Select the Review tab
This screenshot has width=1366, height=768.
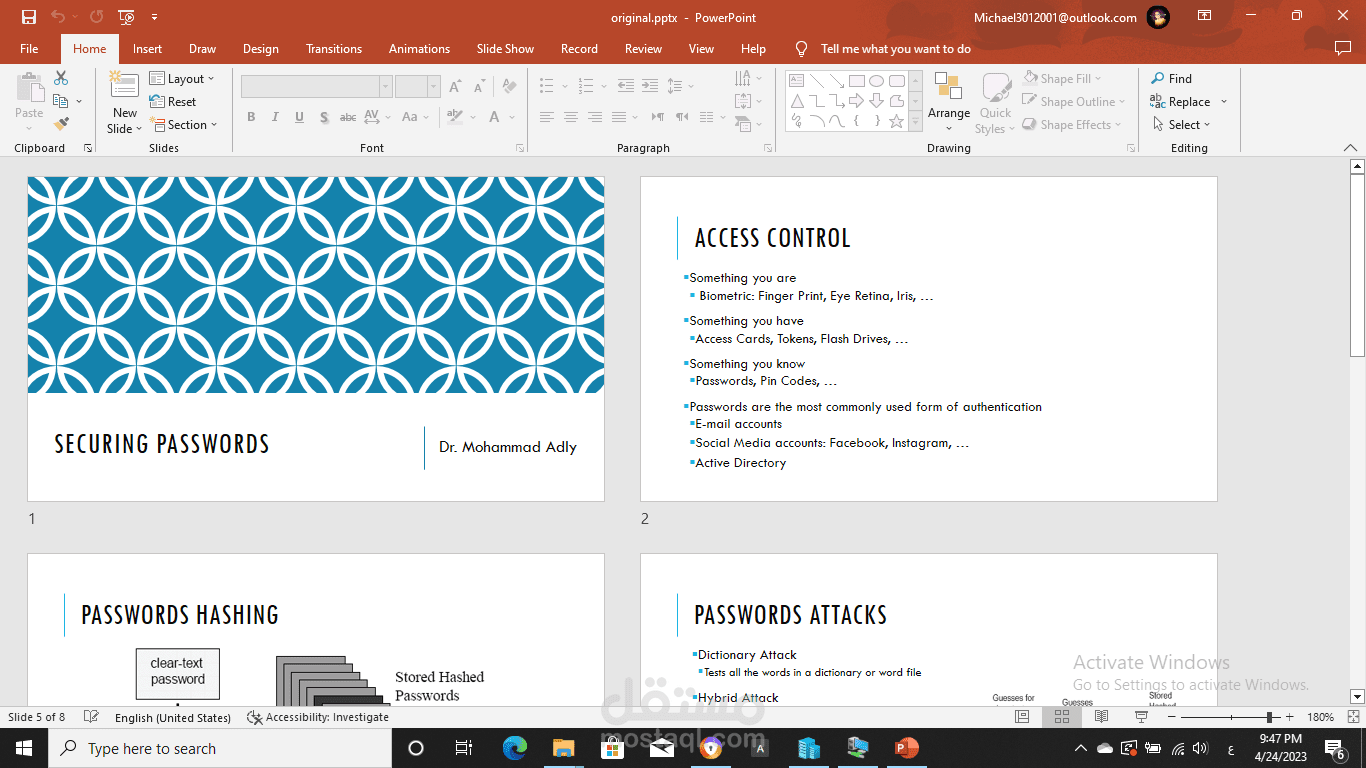coord(643,49)
